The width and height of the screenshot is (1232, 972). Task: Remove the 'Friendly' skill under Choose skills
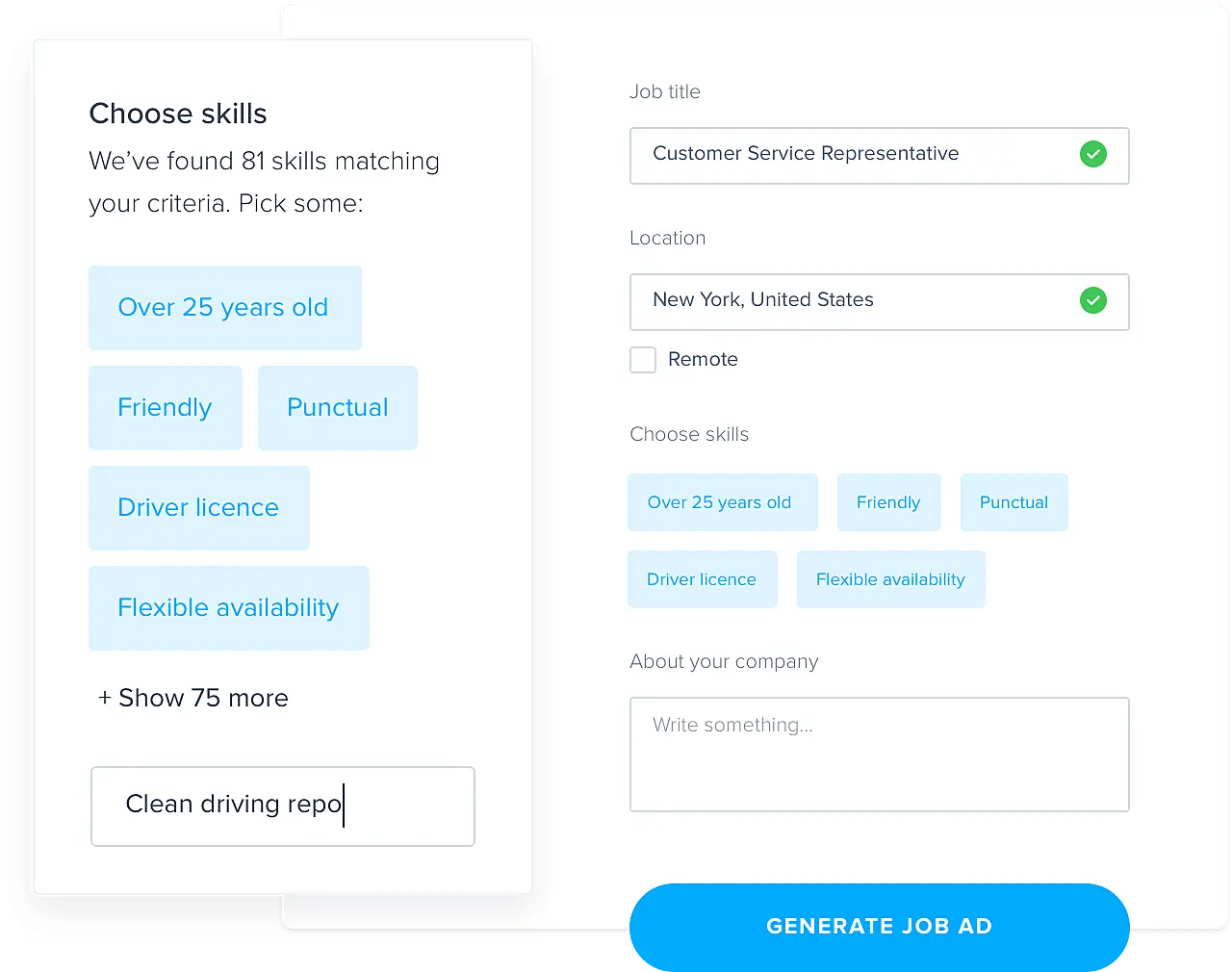[x=888, y=501]
